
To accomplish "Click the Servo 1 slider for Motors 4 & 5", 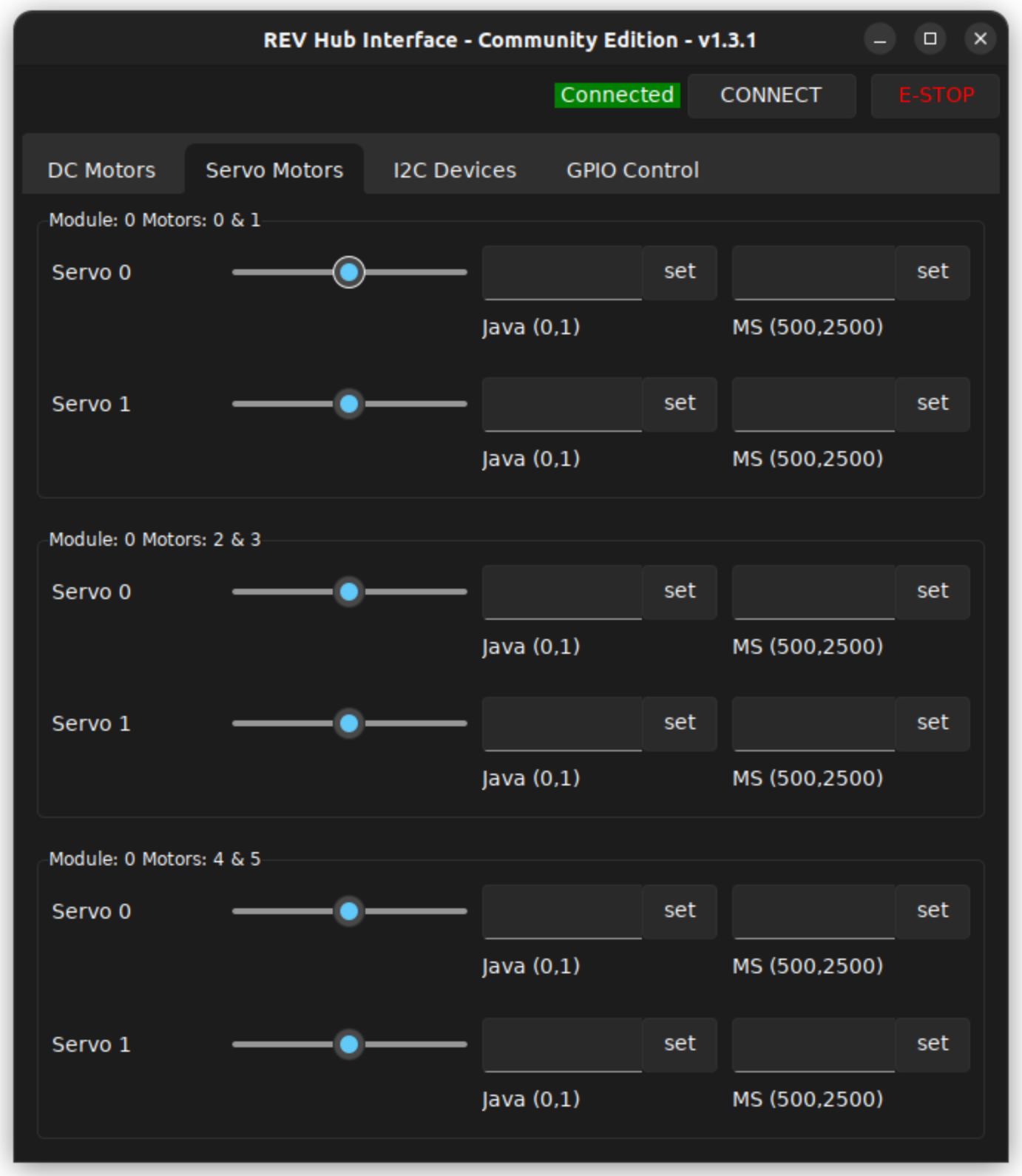I will click(x=349, y=1044).
